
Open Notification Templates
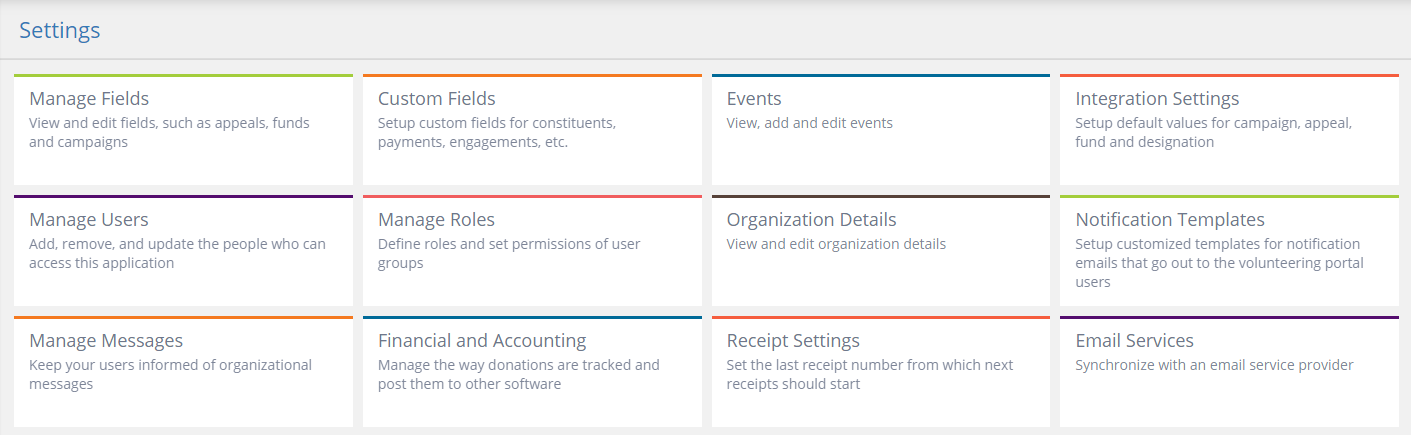click(x=1229, y=251)
